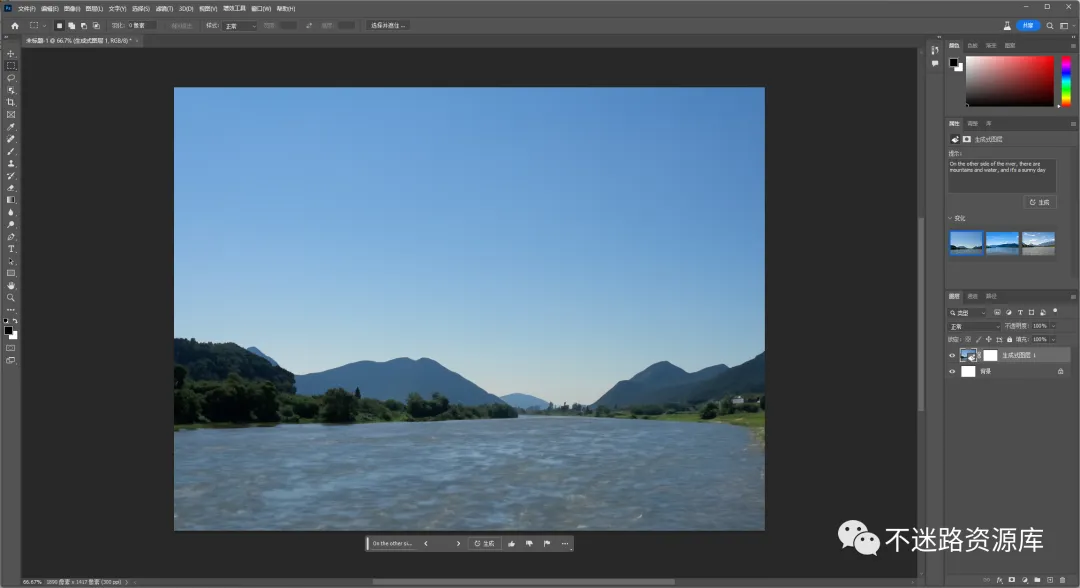
Task: Open the 选择(S) menu
Action: coord(141,9)
